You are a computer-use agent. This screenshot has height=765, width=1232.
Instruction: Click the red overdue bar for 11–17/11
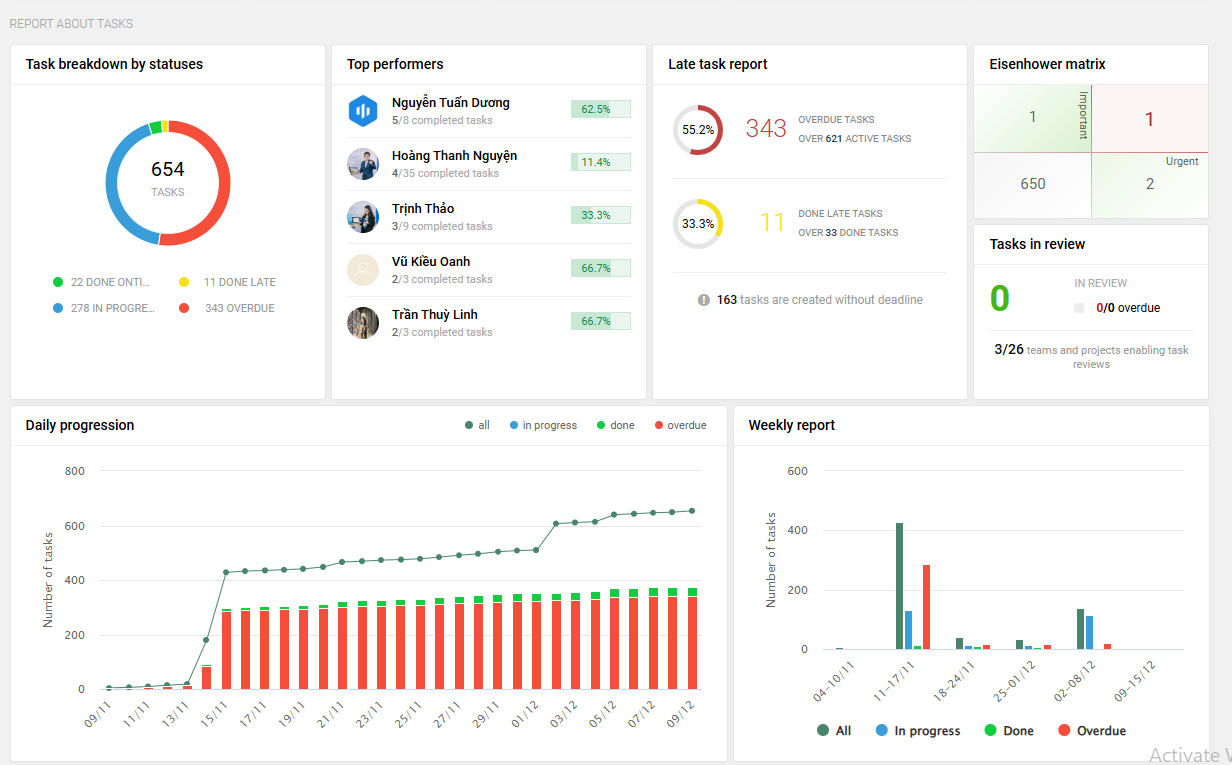click(x=926, y=607)
